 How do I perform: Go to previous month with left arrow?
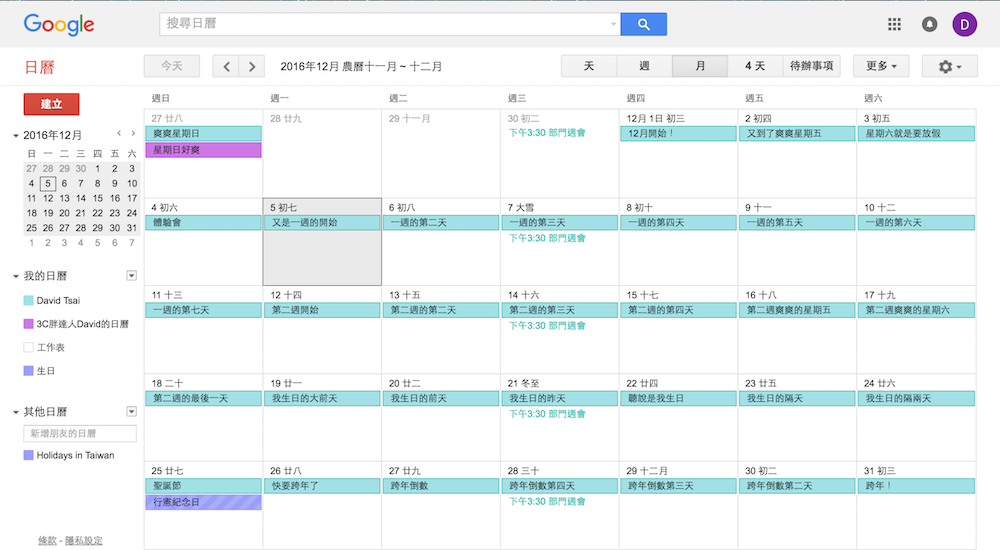pyautogui.click(x=227, y=67)
